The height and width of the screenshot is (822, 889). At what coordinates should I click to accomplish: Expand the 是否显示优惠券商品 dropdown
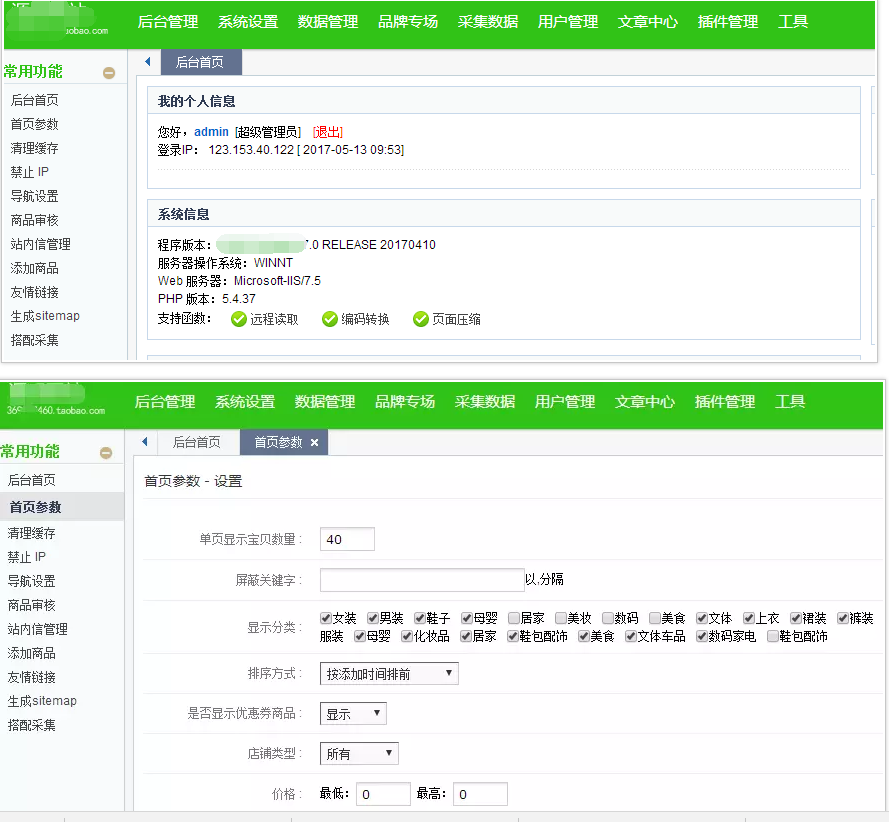(x=353, y=714)
